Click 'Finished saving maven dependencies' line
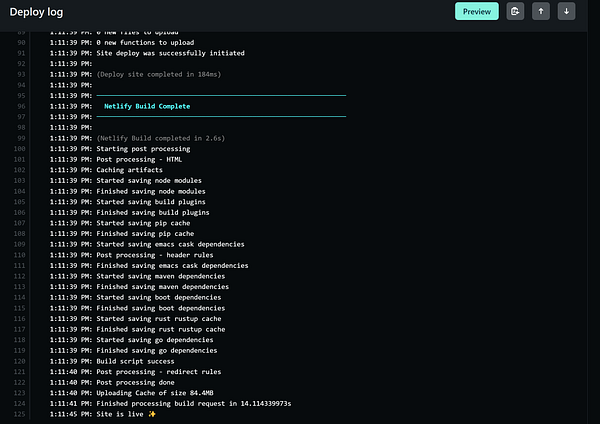Image resolution: width=600 pixels, height=424 pixels. 163,287
